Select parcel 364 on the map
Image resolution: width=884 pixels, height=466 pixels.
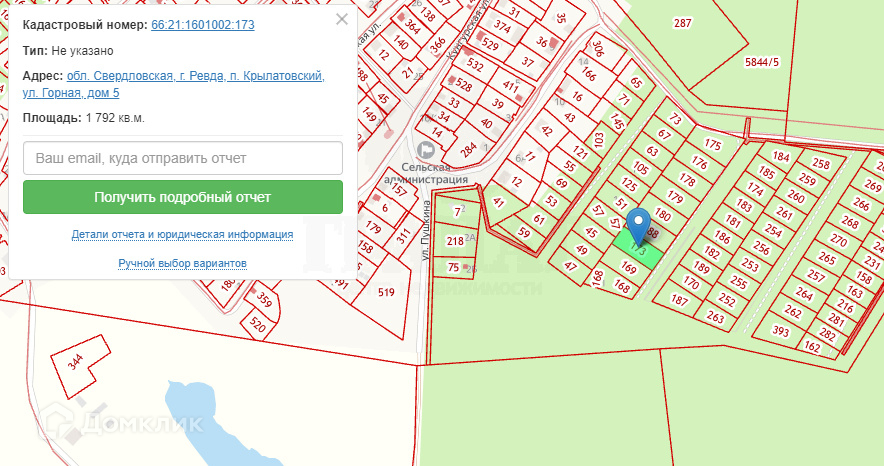point(413,26)
